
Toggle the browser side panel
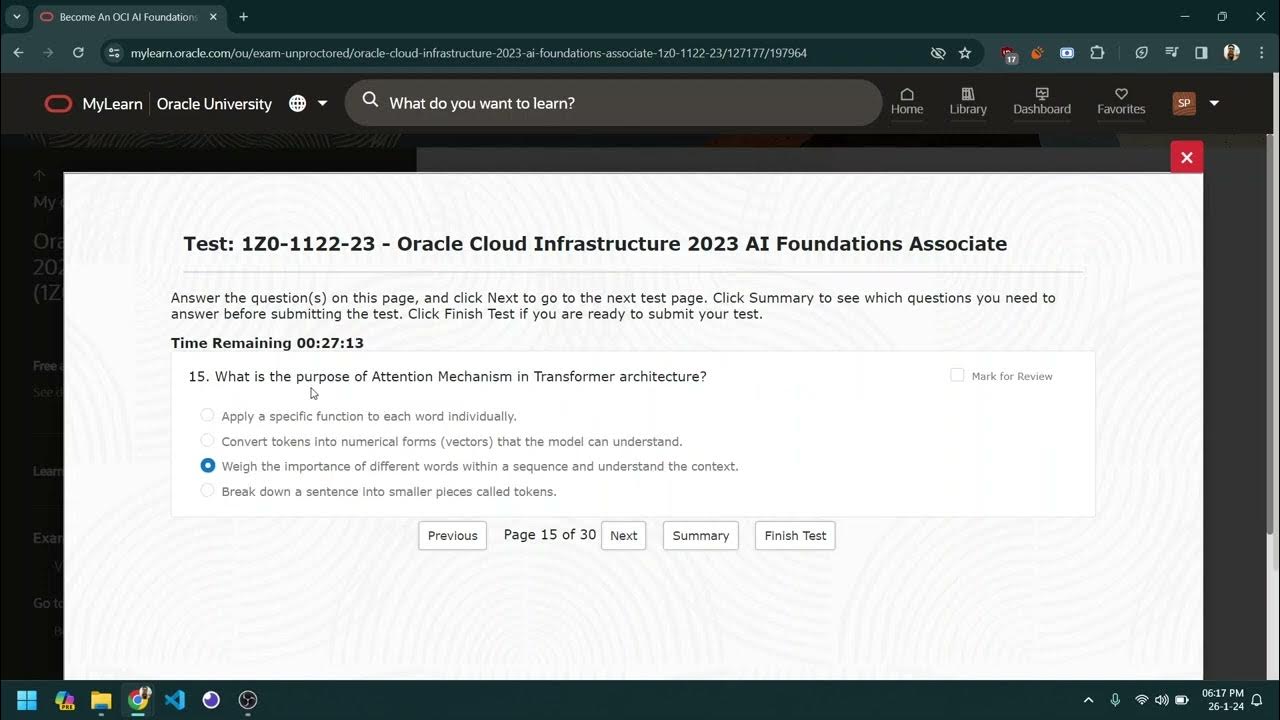click(1201, 53)
